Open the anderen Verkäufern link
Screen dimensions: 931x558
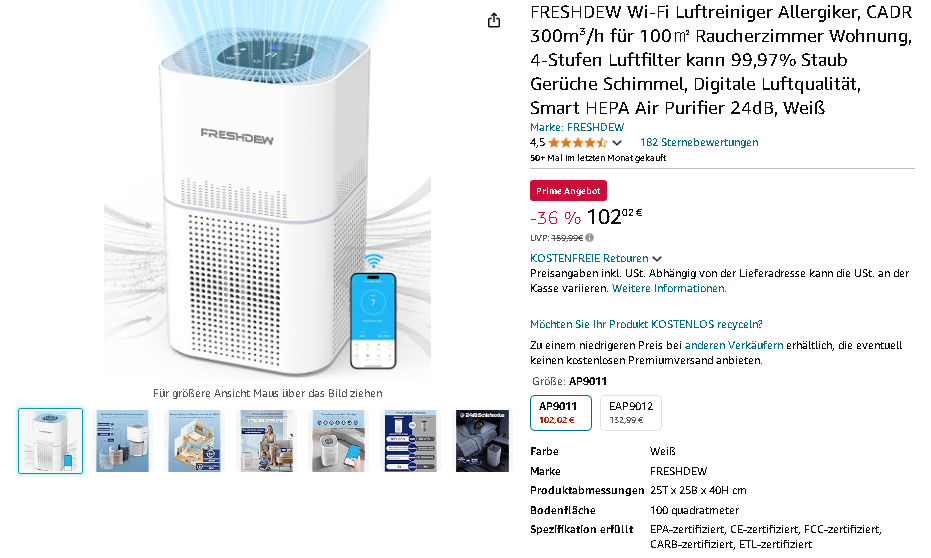tap(734, 345)
